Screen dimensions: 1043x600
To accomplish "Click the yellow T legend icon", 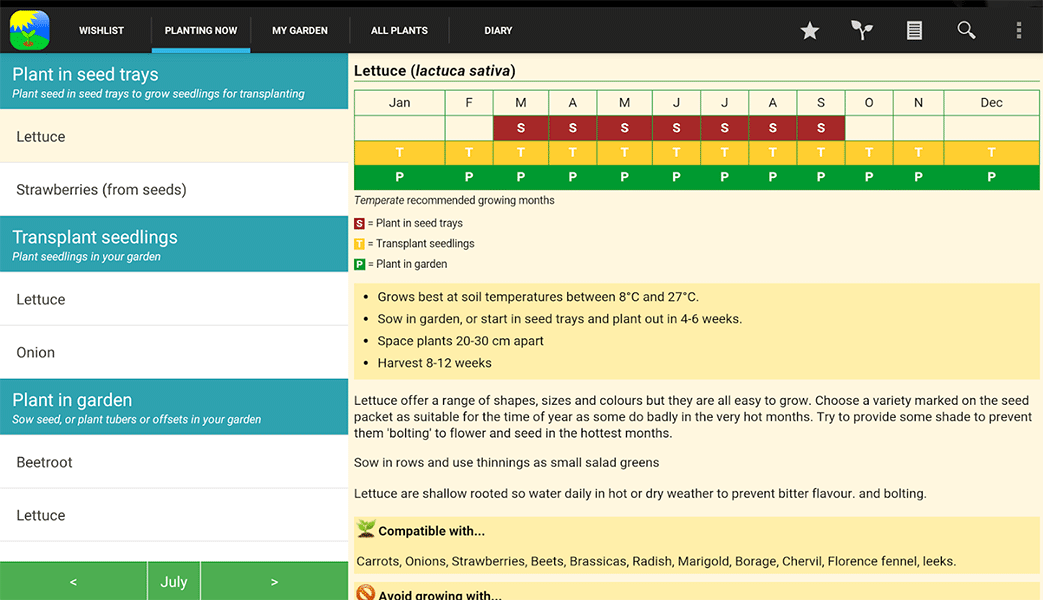I will click(360, 244).
